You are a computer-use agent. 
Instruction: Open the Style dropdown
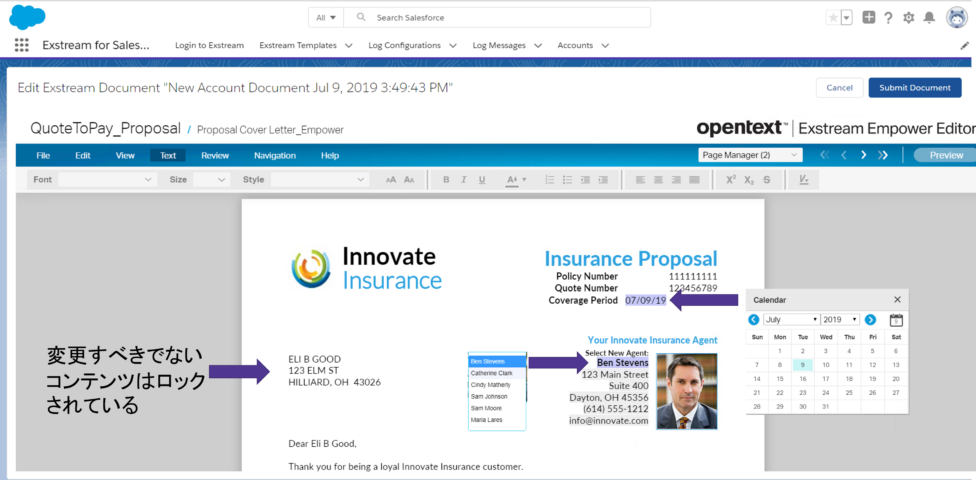point(319,179)
